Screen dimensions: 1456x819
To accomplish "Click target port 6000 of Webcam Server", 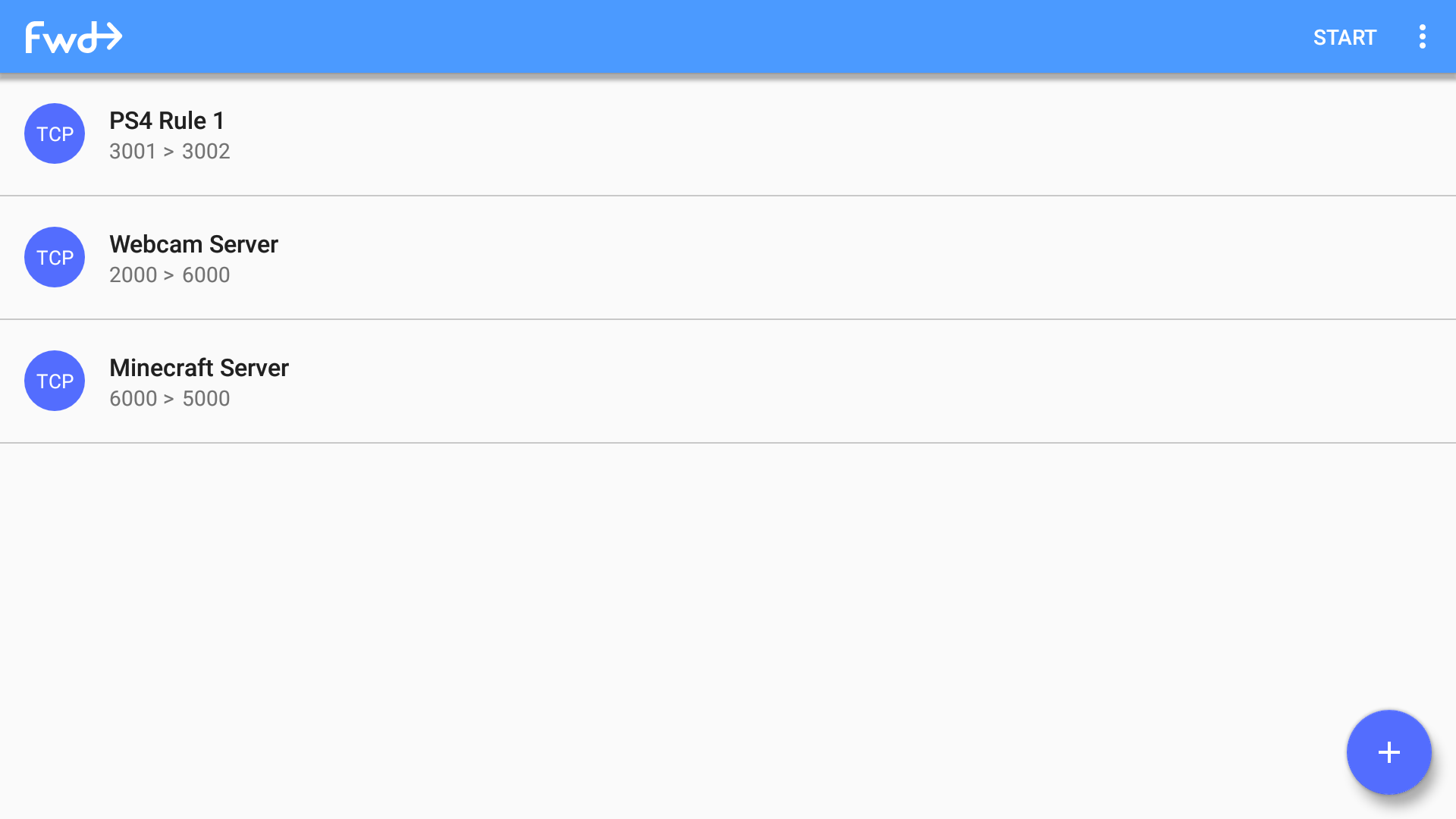I will (206, 275).
